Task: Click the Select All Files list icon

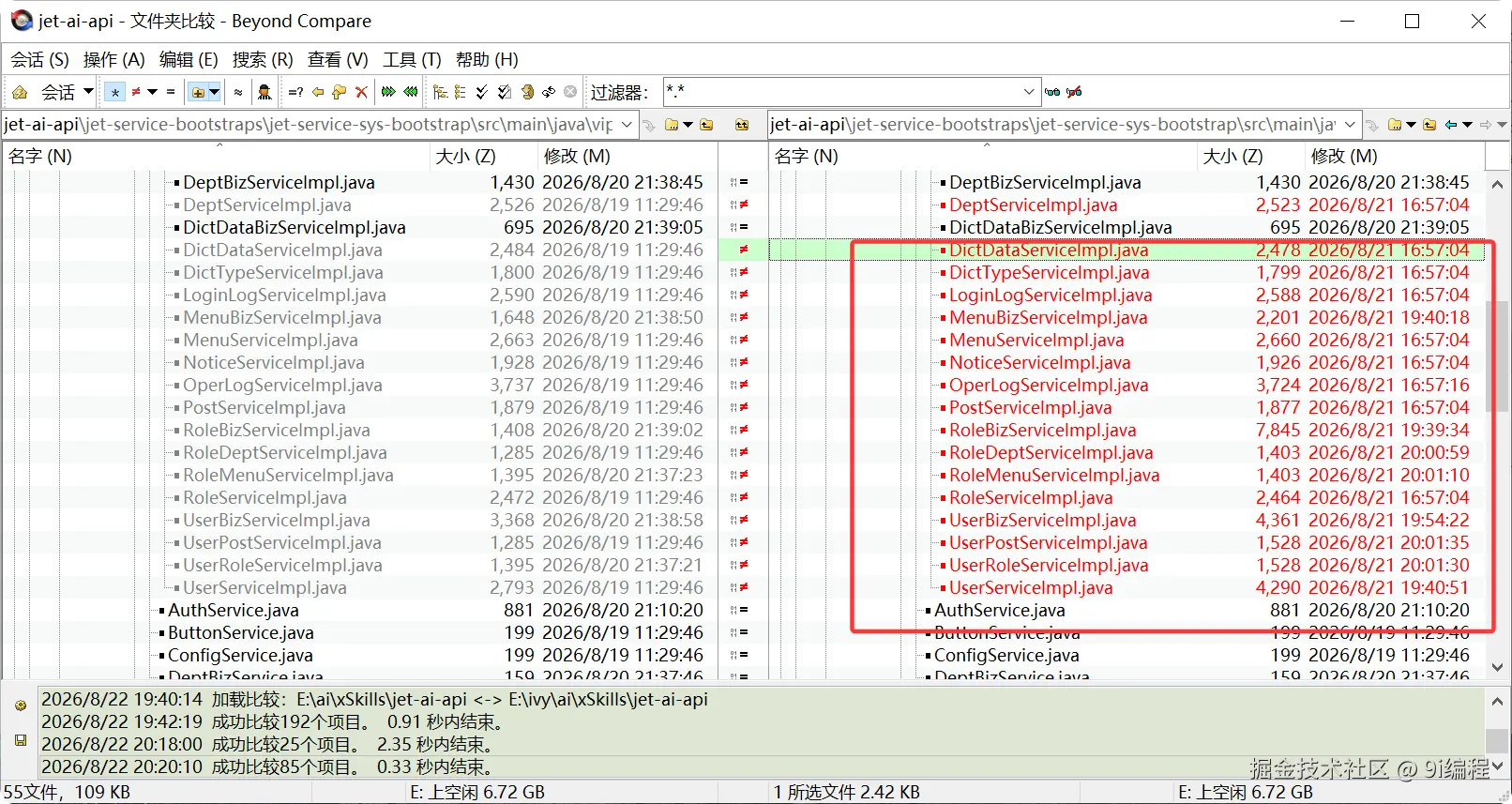Action: (460, 92)
